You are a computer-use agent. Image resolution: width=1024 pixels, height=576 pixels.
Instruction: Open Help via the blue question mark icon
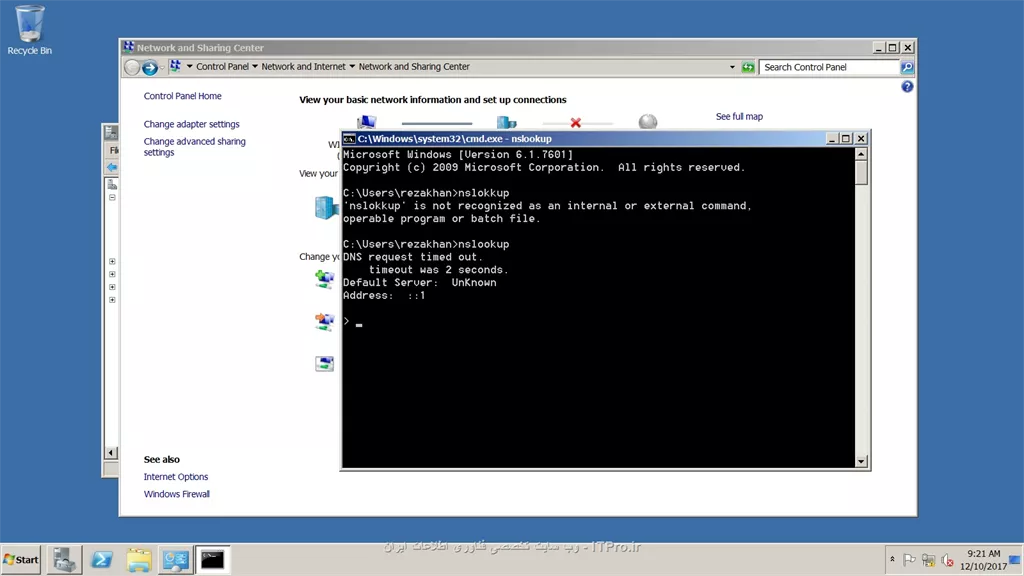click(x=907, y=86)
